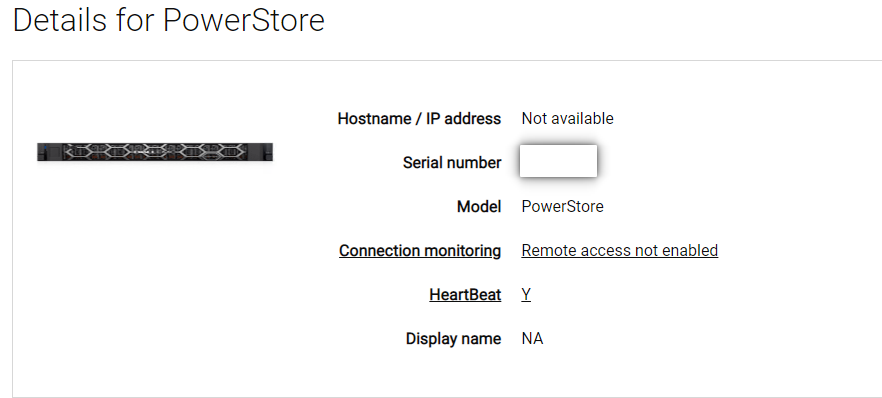The image size is (882, 398).
Task: Select the NA display name value
Action: click(532, 338)
